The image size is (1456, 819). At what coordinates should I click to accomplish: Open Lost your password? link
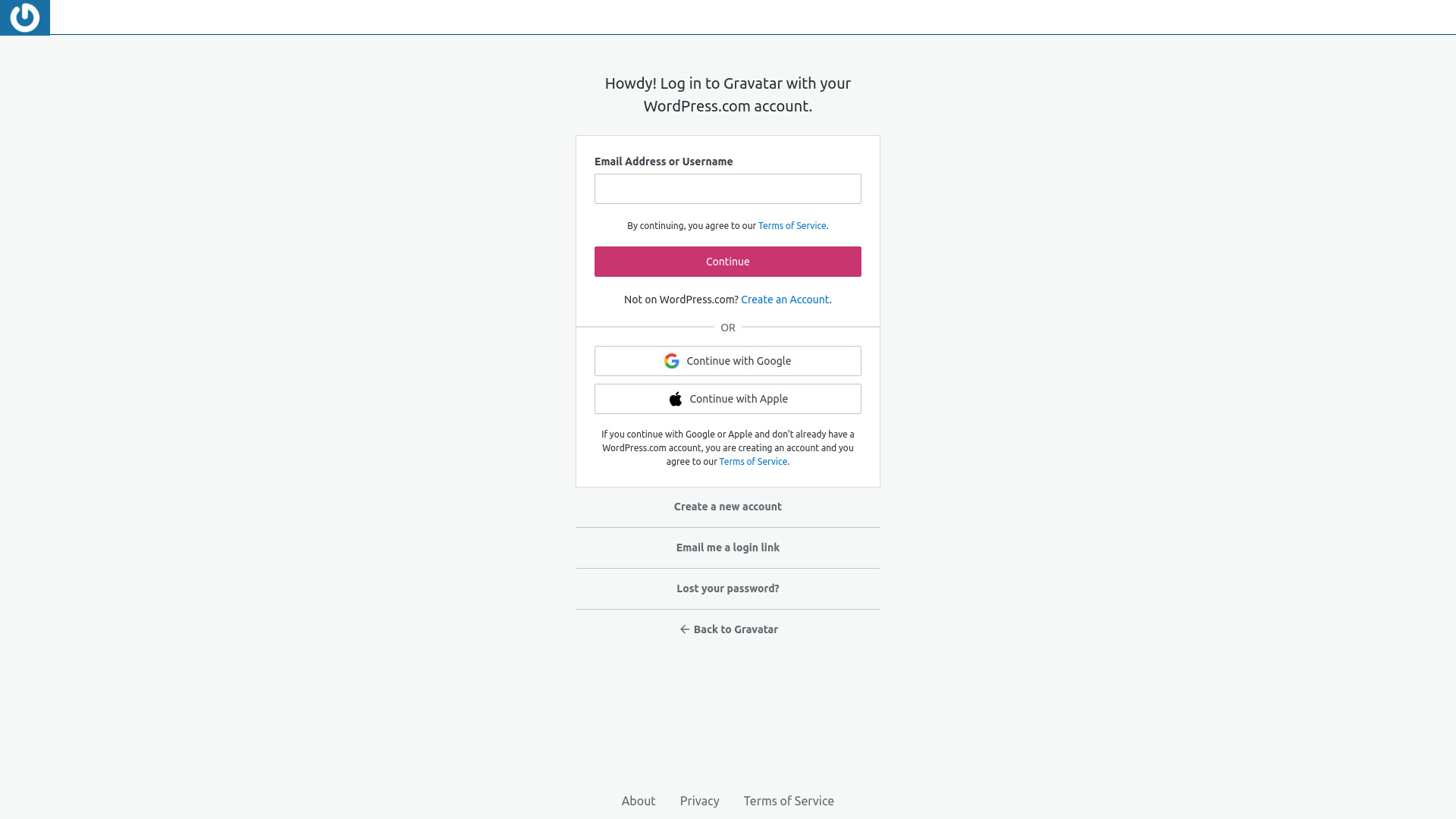pos(728,588)
